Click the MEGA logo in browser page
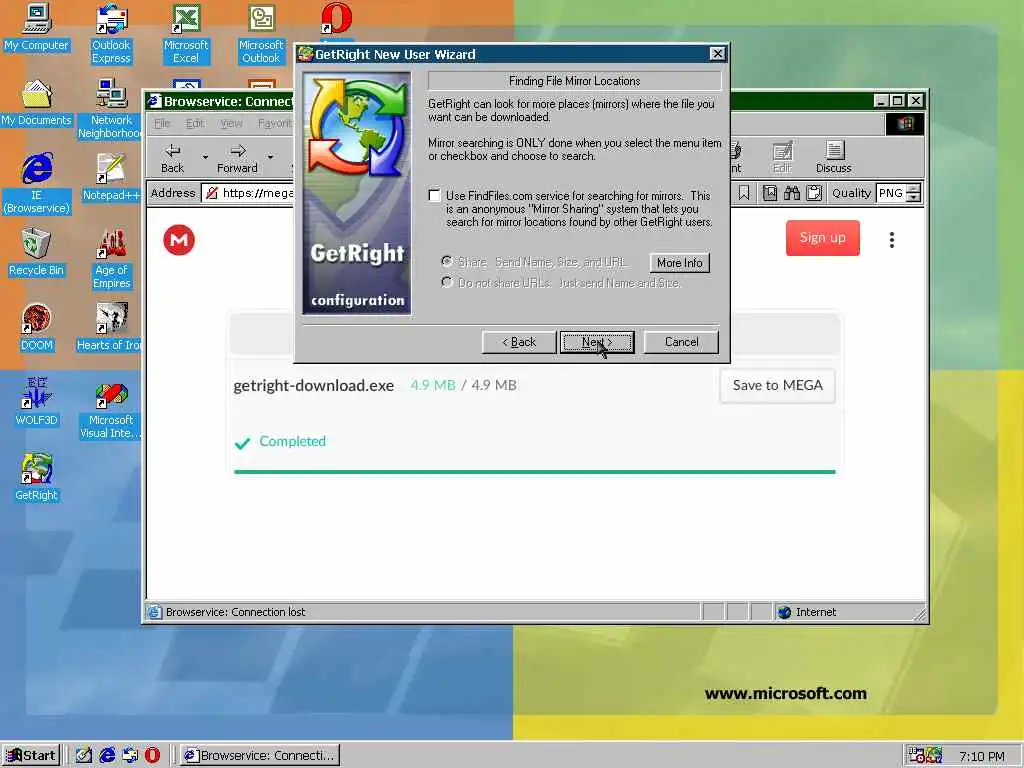This screenshot has width=1024, height=768. coord(179,240)
